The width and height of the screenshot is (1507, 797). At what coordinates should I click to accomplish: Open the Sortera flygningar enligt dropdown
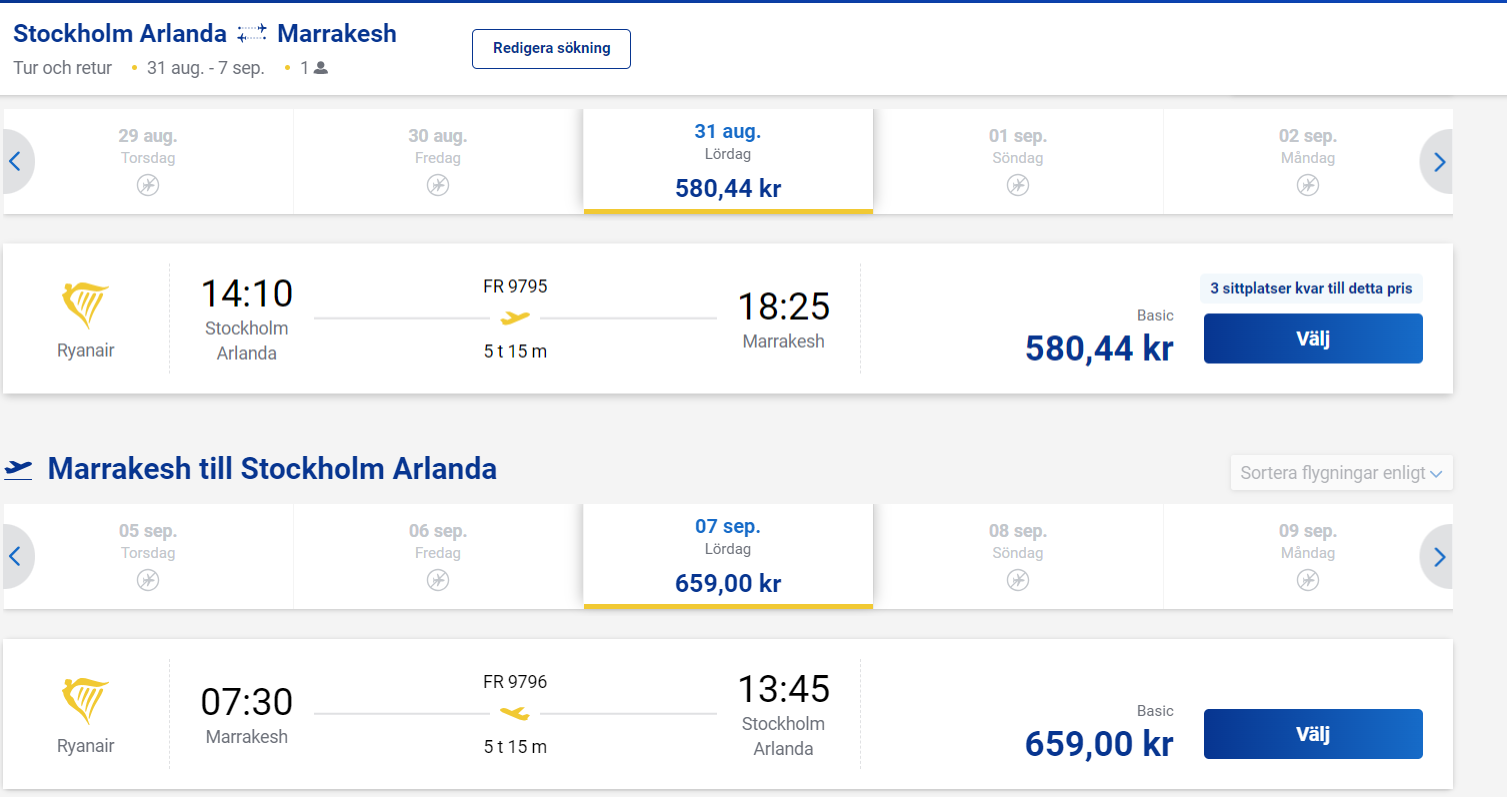click(x=1341, y=473)
